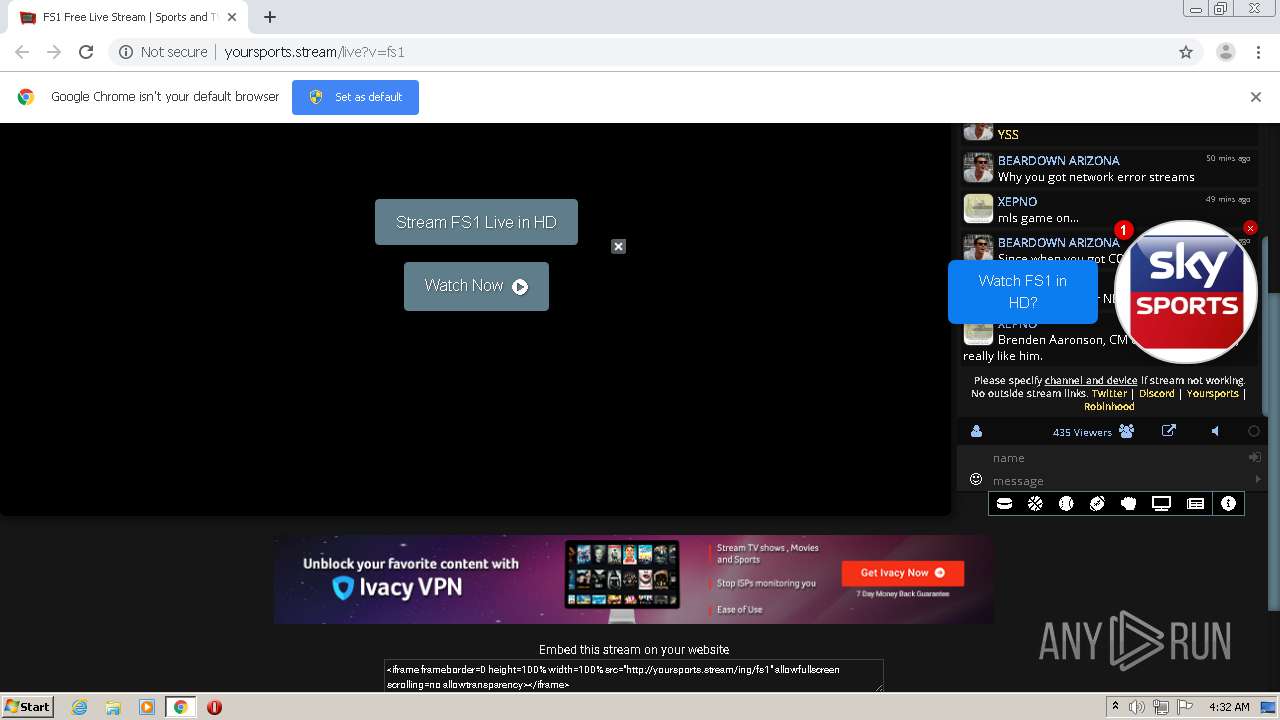Click BEARDOWN ARIZONA network error message
Viewport: 1280px width, 720px height.
1096,177
